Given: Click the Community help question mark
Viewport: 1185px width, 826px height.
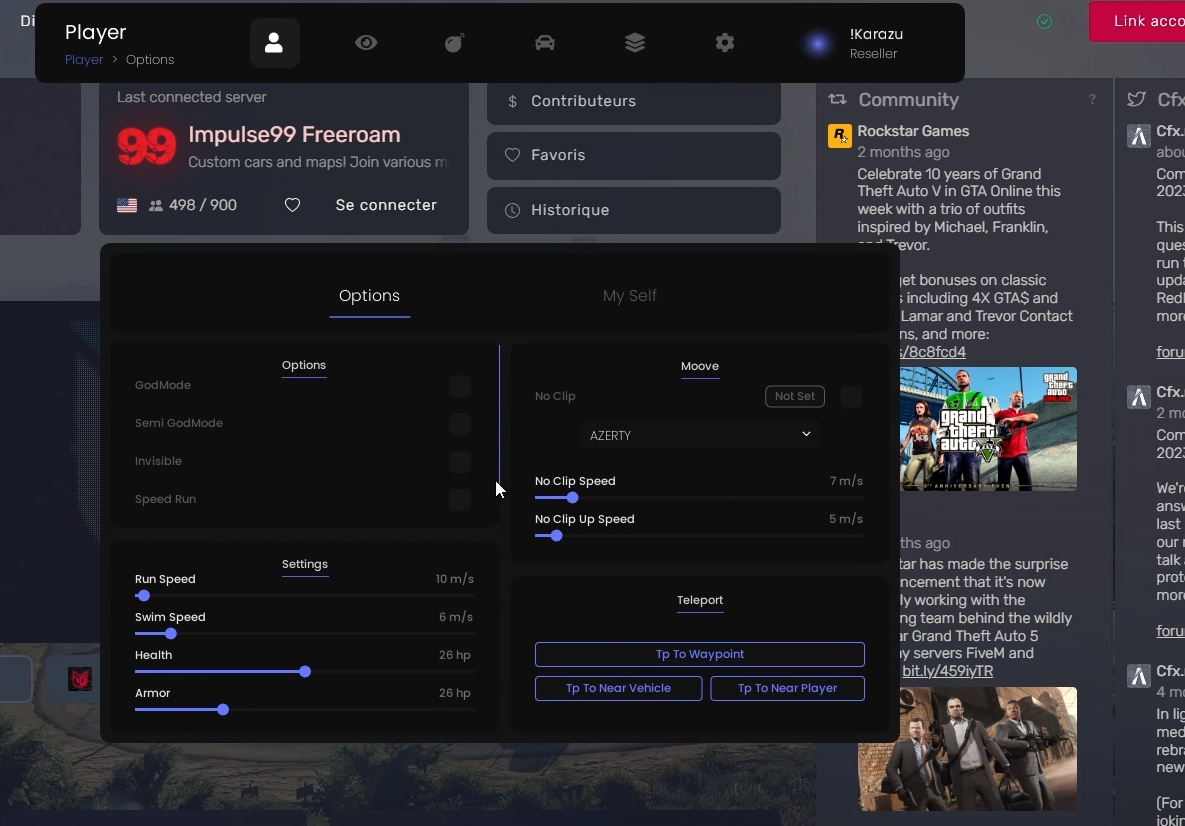Looking at the screenshot, I should [1092, 100].
